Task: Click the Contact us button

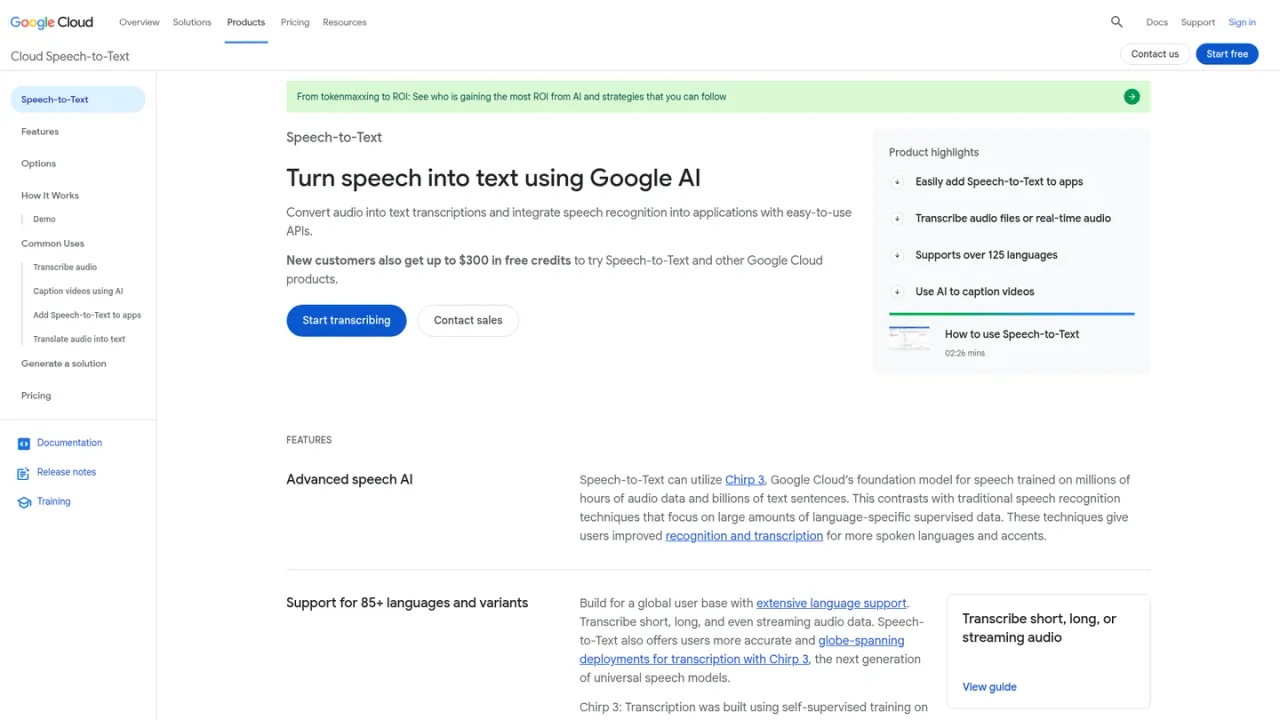Action: 1155,54
